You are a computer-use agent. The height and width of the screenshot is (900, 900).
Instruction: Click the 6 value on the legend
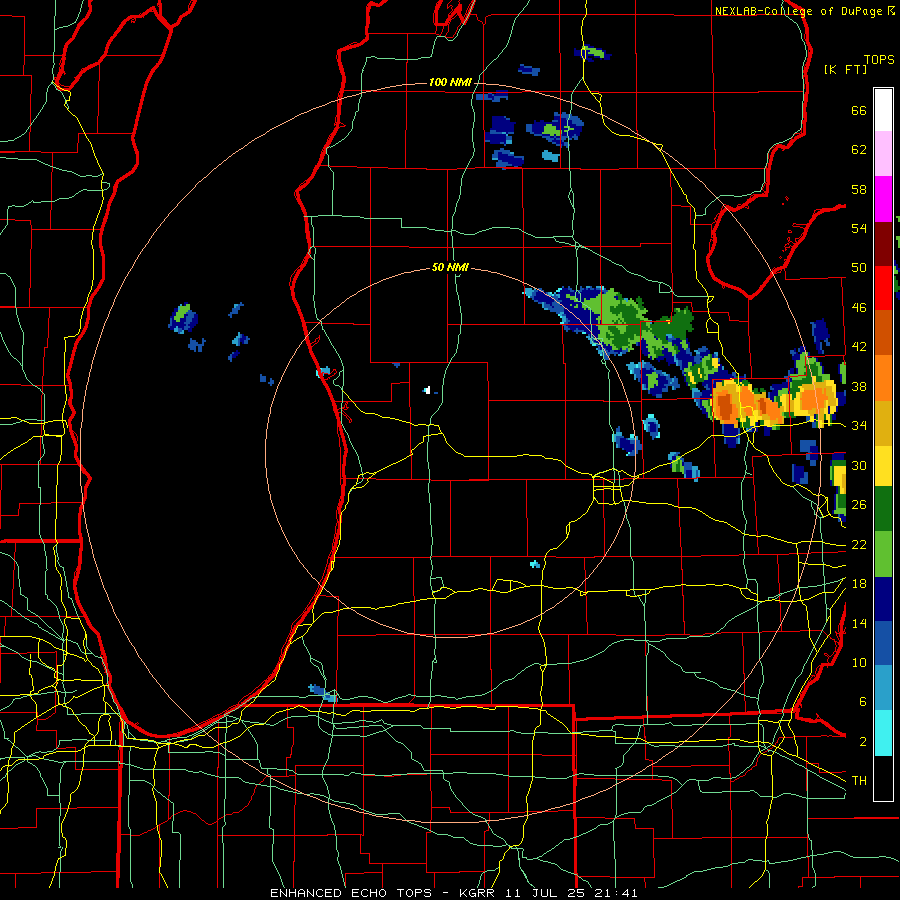click(862, 702)
